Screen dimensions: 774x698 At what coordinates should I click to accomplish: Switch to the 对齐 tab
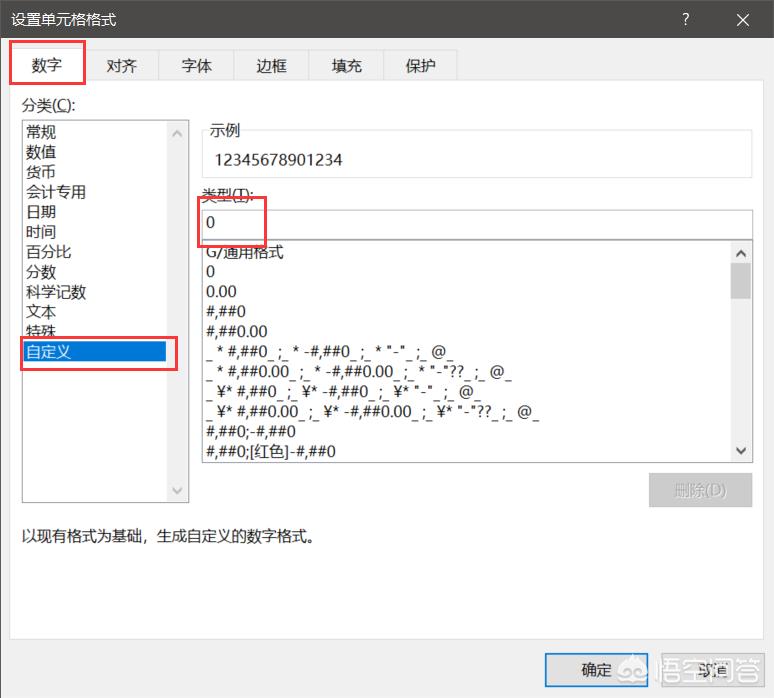(121, 65)
